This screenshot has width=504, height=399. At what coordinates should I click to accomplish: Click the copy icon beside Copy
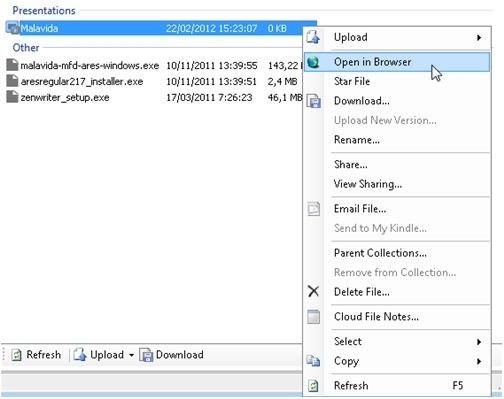(313, 361)
